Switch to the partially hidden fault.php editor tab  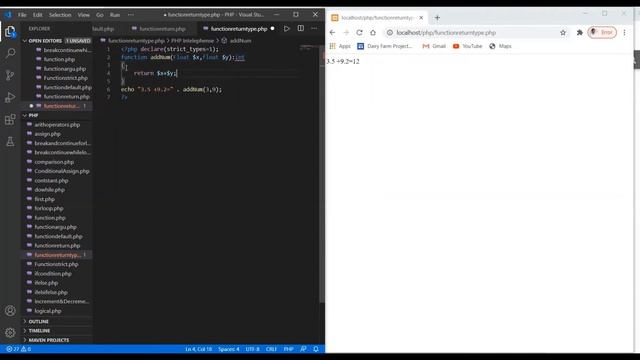click(103, 29)
